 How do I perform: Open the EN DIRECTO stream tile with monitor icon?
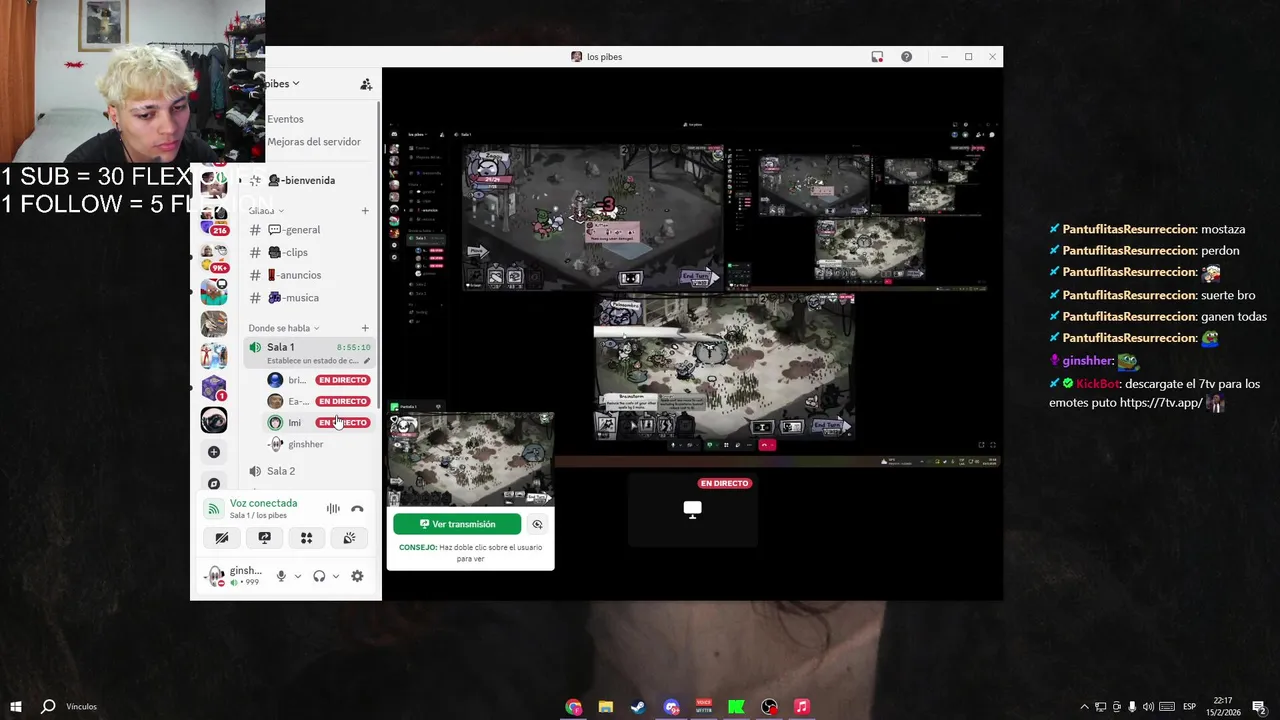(x=692, y=510)
